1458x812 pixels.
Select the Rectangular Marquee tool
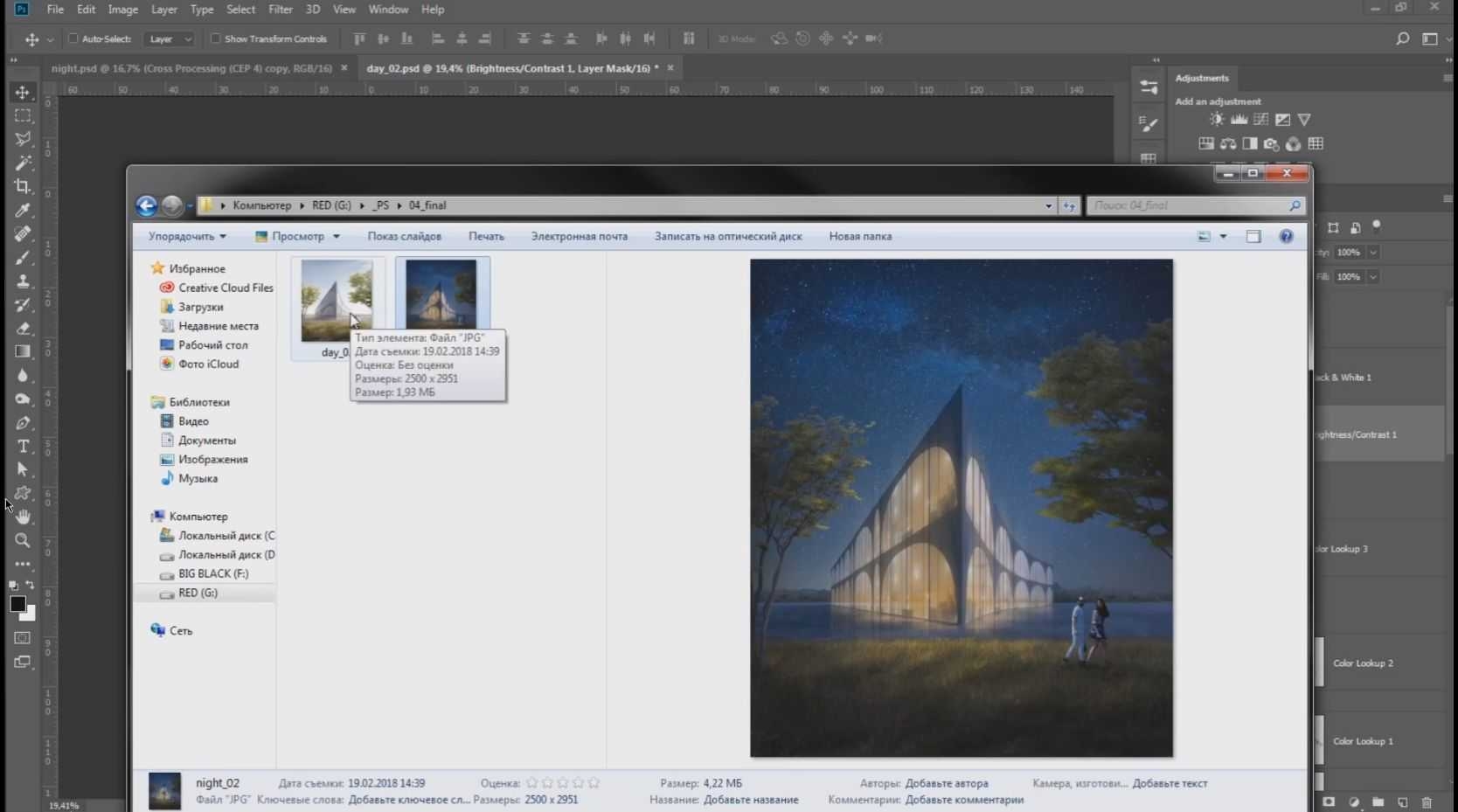pos(23,115)
